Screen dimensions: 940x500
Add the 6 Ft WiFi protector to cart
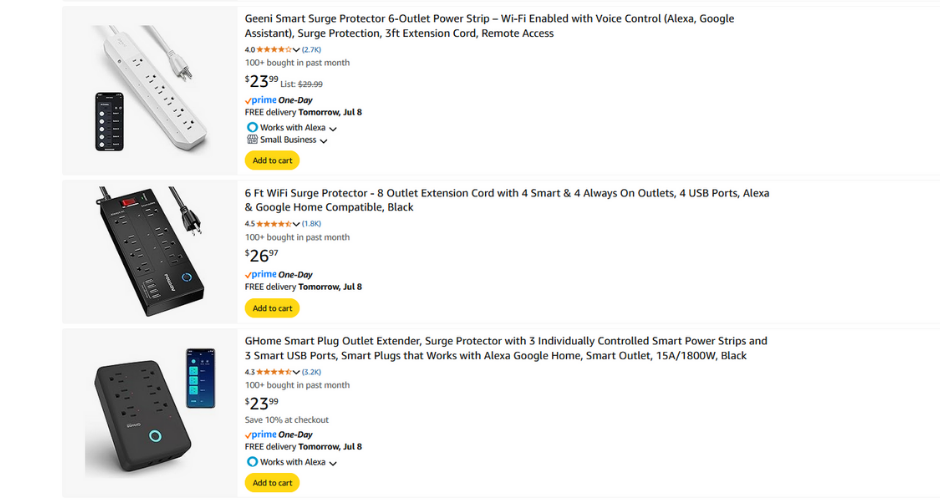pyautogui.click(x=272, y=308)
